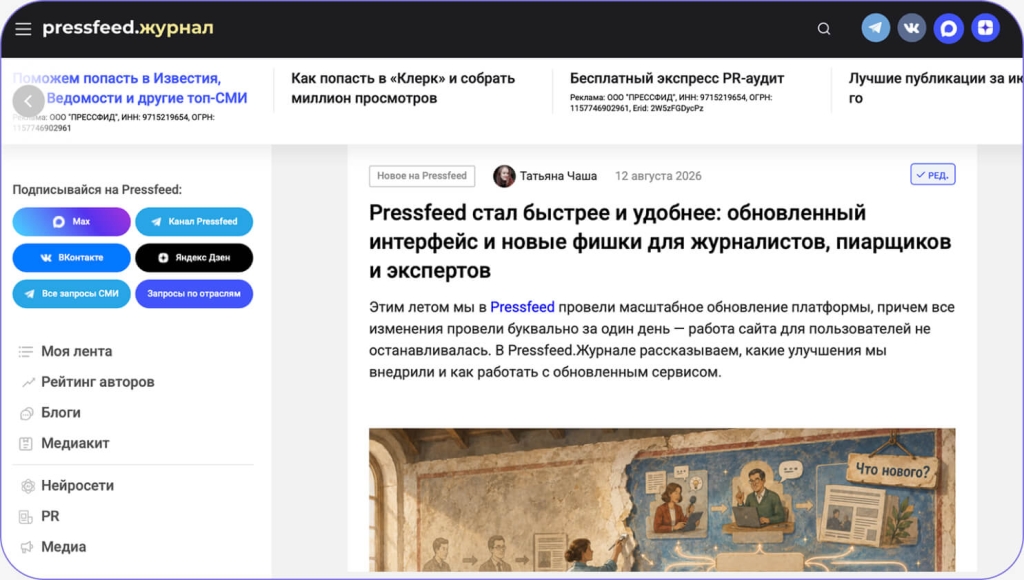Screen dimensions: 1024x580
Task: Subscribe via Канал Pressfeed button
Action: [194, 221]
